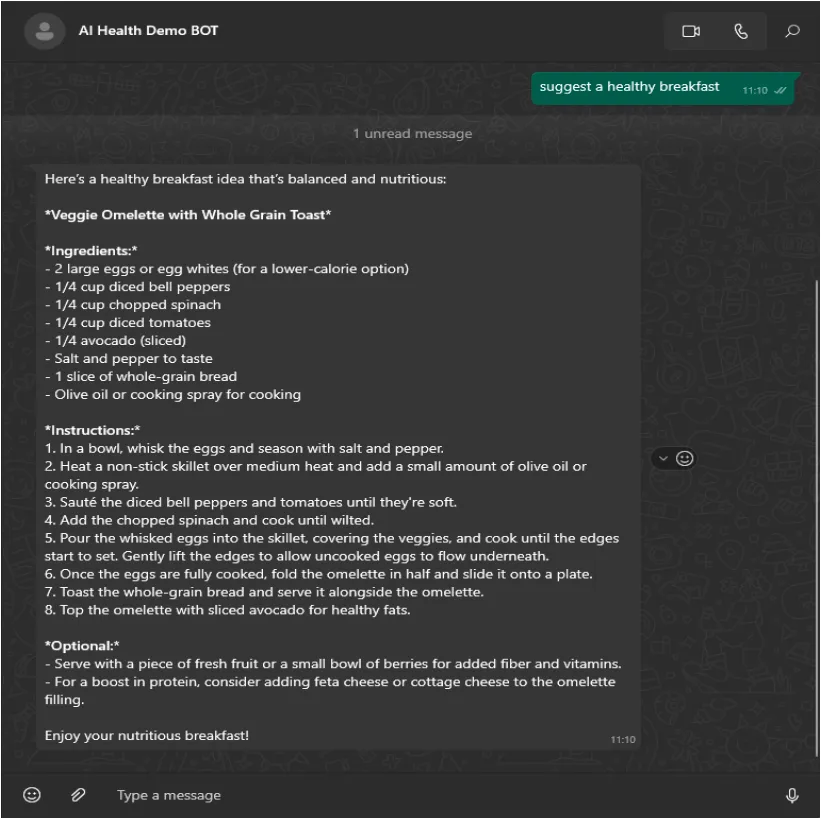Click the 'Enjoy your nutritious breakfast!' line

(147, 735)
